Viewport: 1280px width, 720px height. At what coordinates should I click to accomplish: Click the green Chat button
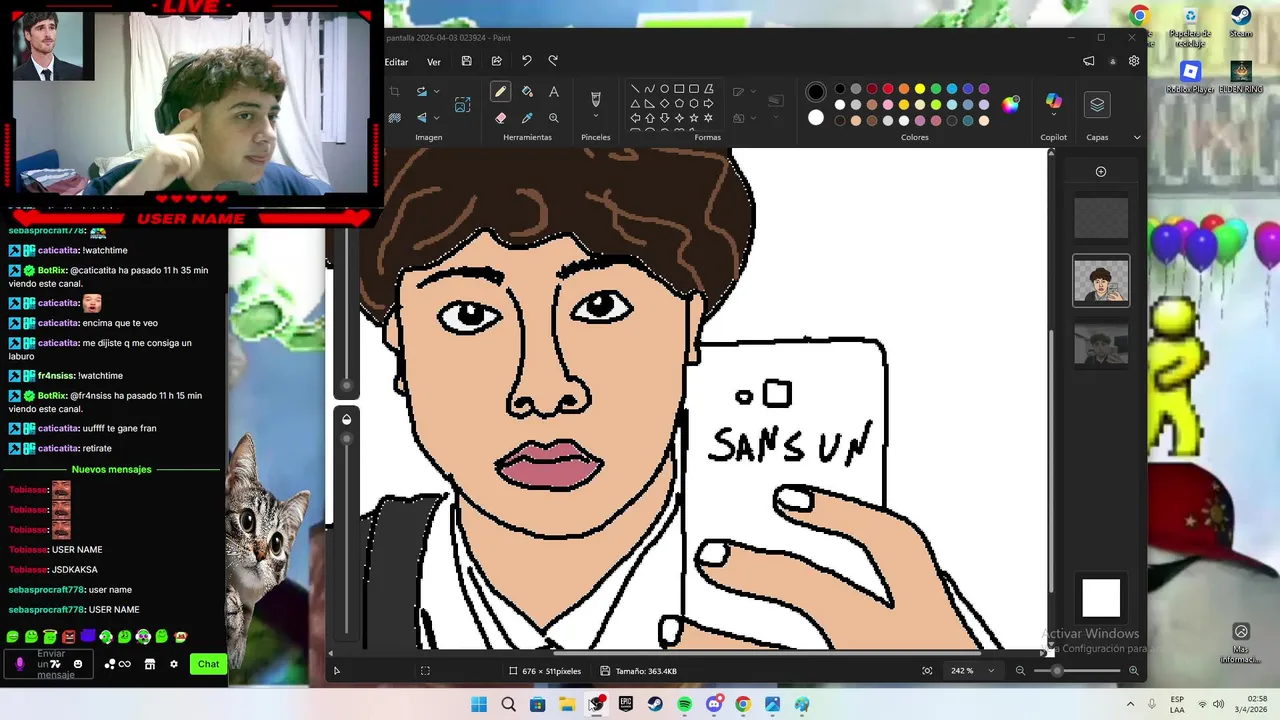208,664
